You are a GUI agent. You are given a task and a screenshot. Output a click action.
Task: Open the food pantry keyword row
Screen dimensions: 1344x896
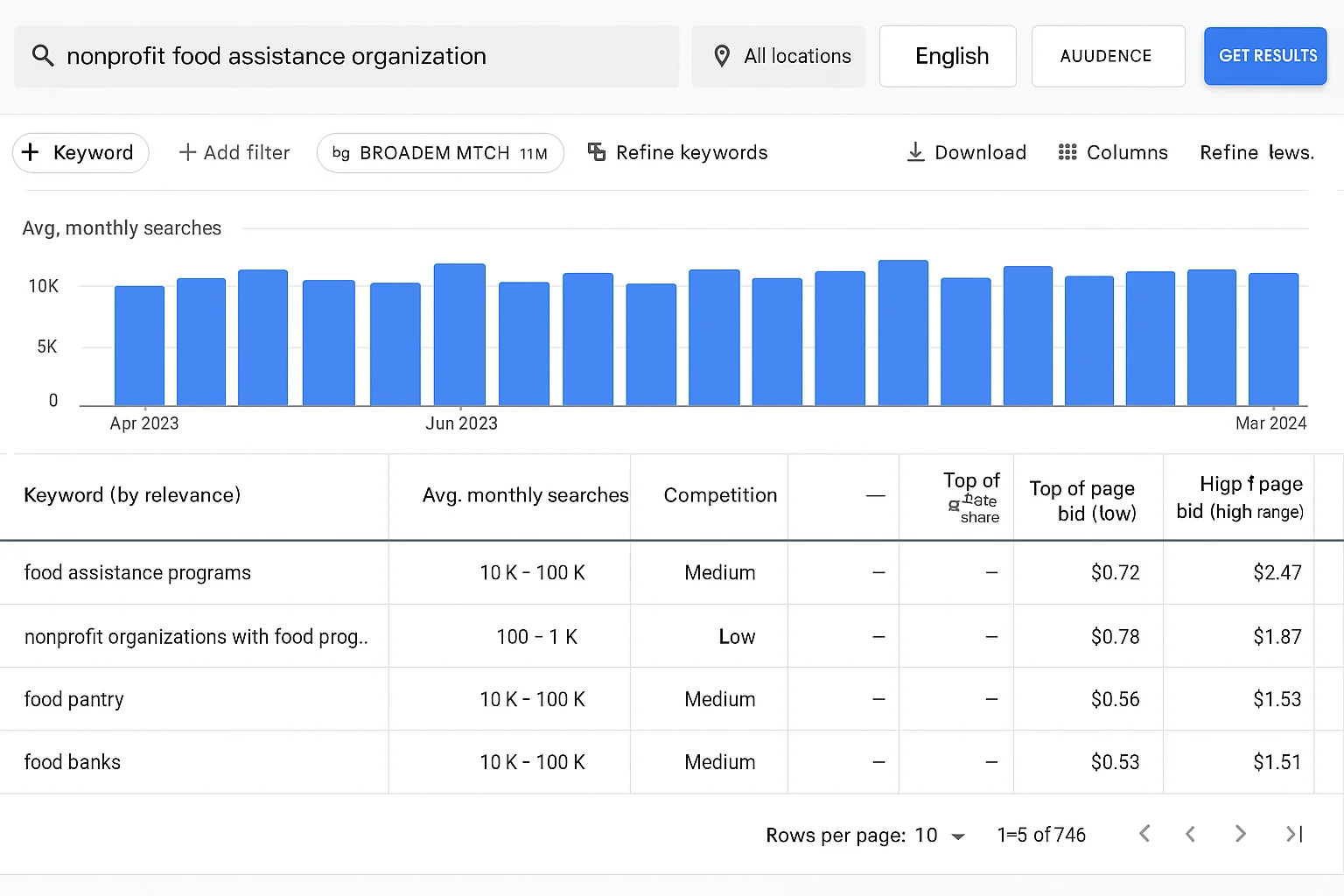[74, 699]
